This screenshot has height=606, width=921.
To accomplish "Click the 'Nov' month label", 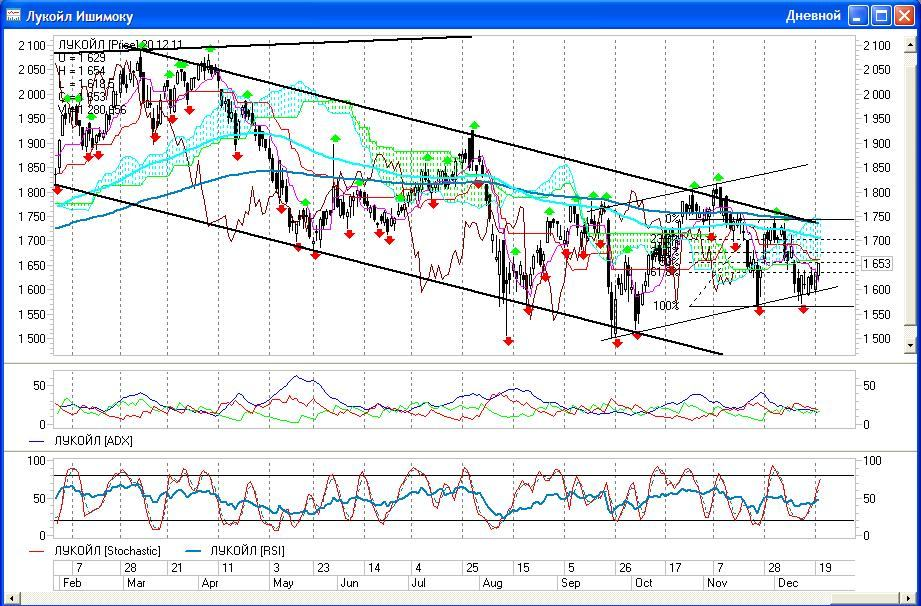I will (x=717, y=584).
